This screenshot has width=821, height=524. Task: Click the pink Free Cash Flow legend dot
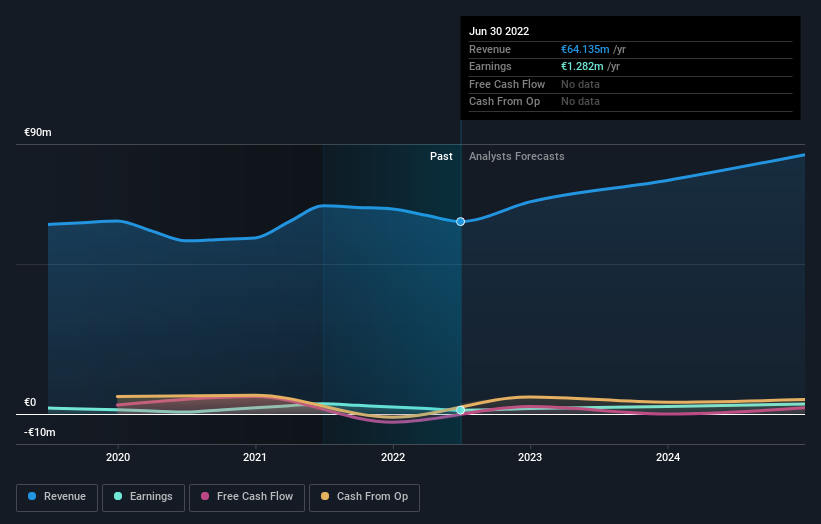[x=205, y=496]
